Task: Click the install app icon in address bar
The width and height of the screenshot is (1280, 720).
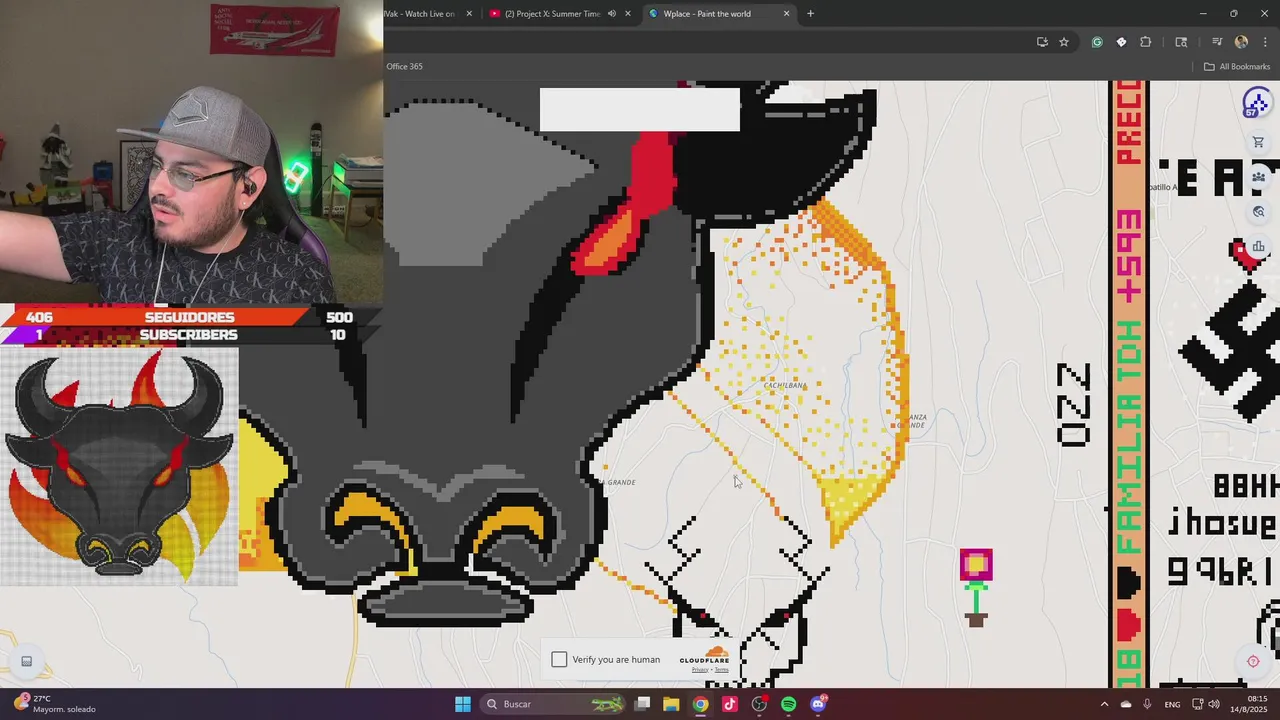Action: pyautogui.click(x=1042, y=42)
